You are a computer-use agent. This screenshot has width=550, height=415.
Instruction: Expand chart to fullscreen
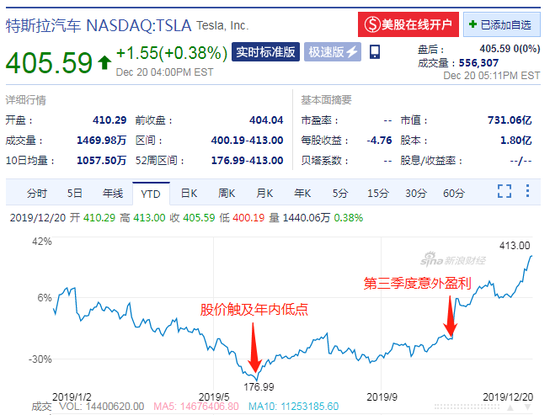pos(504,192)
